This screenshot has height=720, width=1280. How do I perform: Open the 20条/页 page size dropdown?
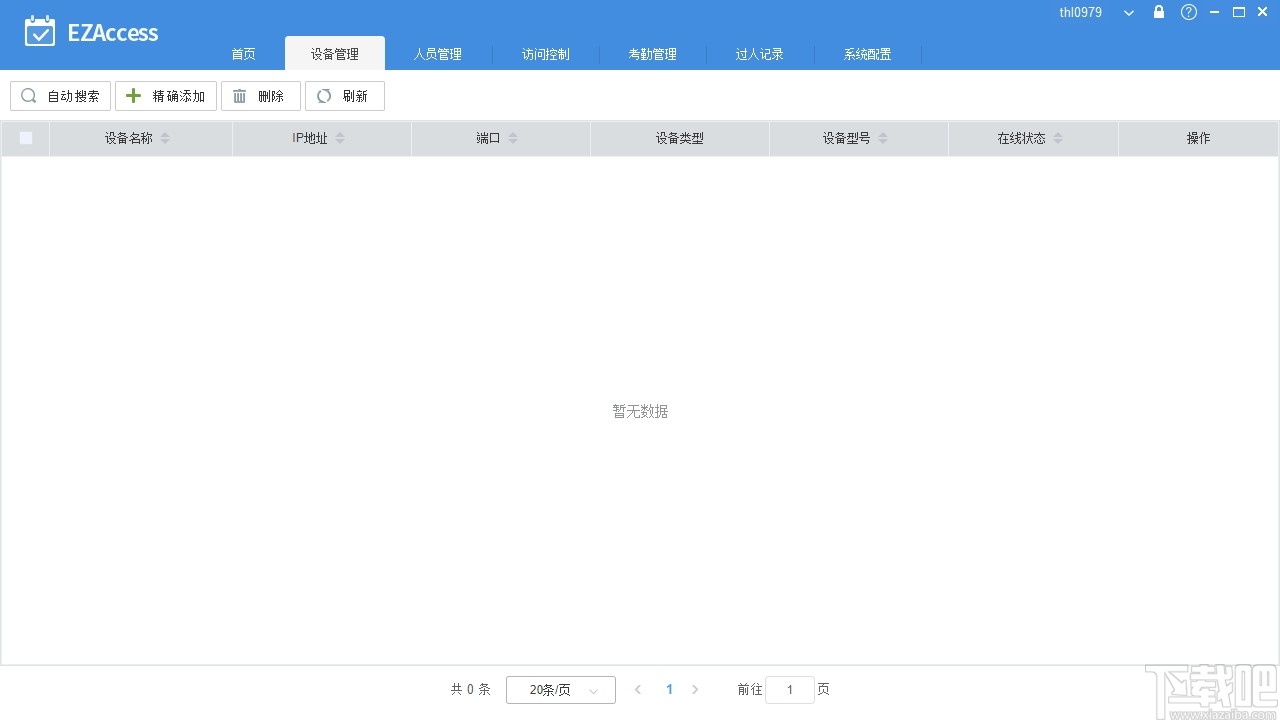(560, 689)
